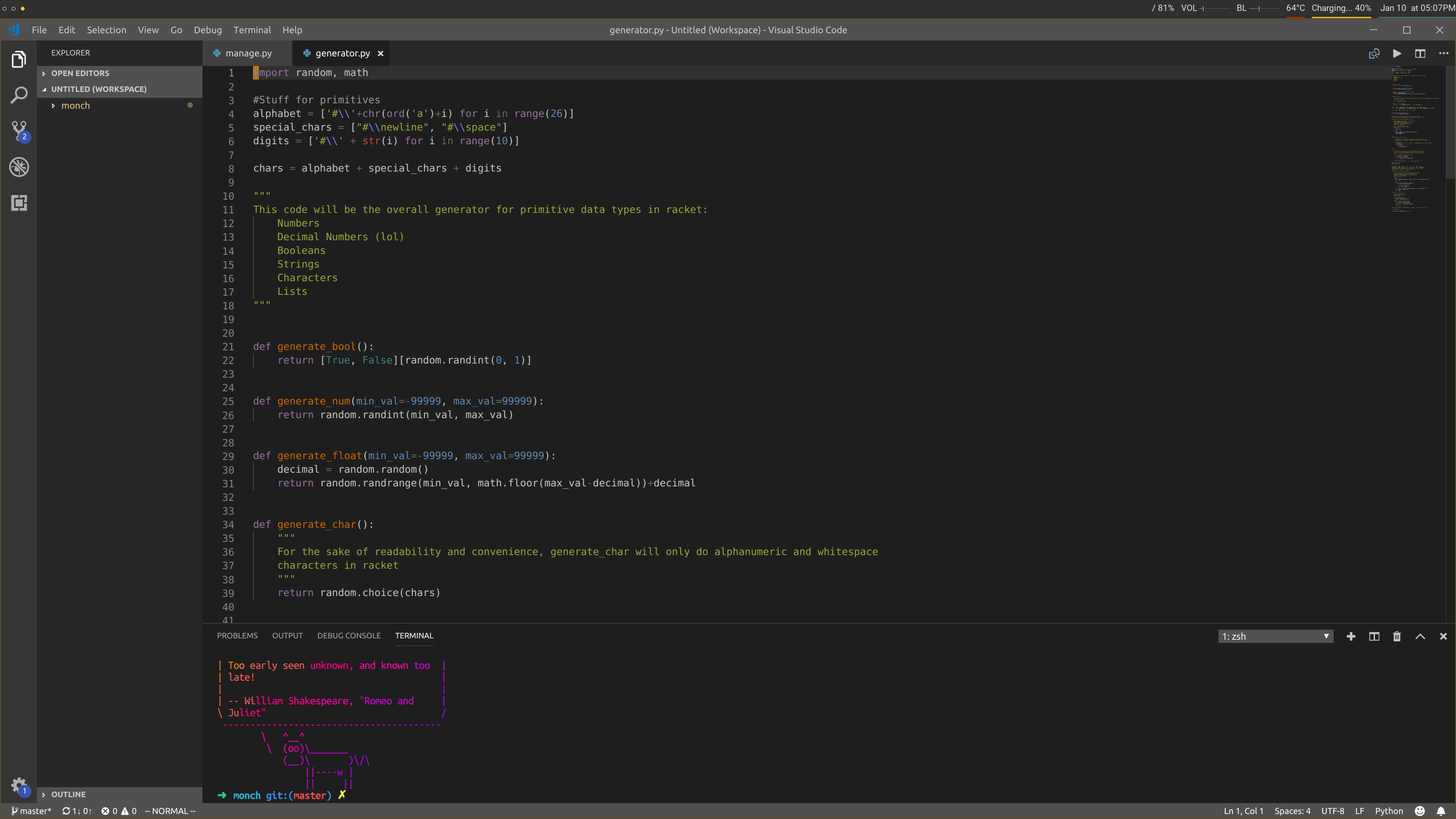Open the Terminal menu
1456x819 pixels.
[252, 30]
